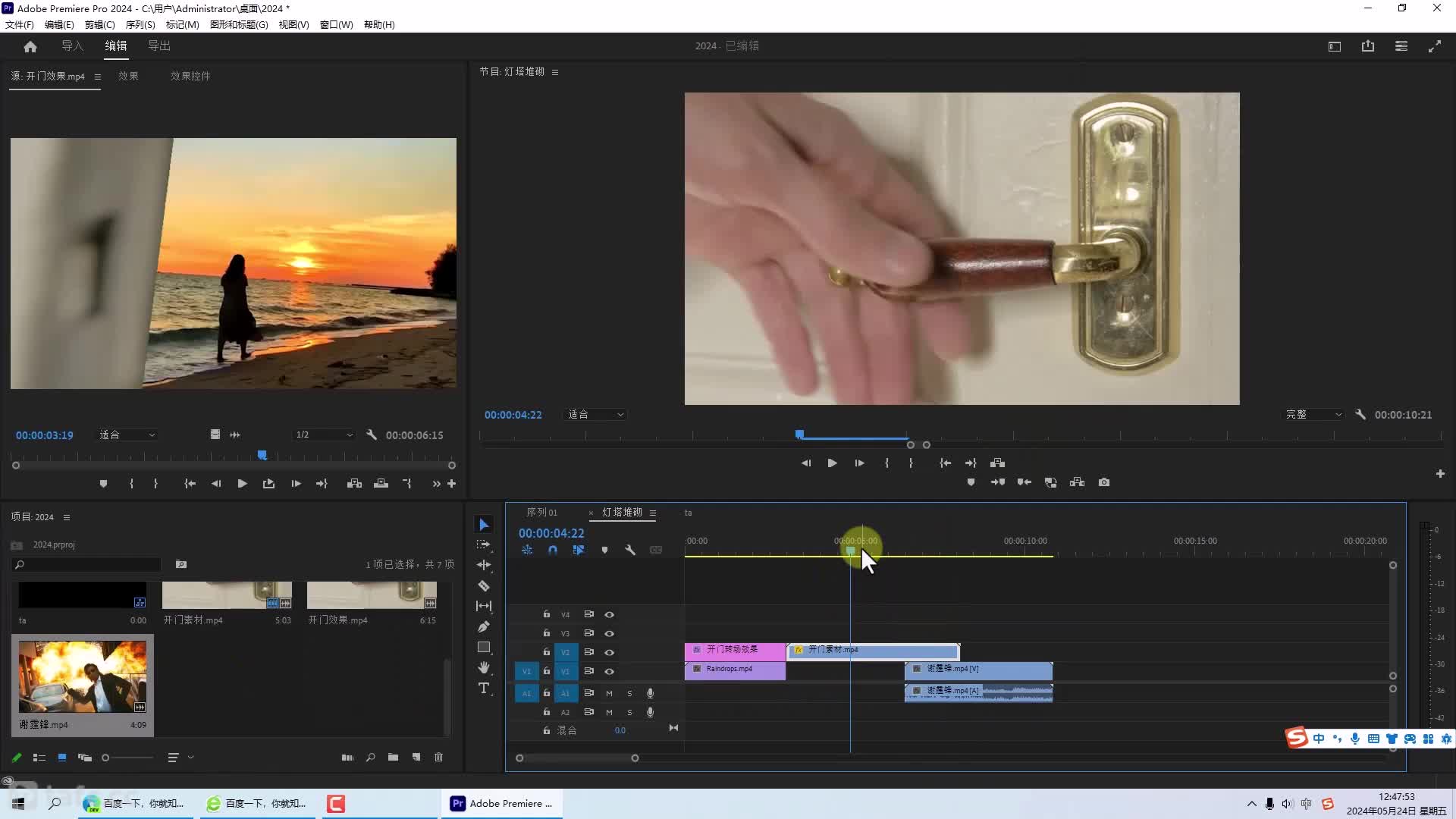1456x819 pixels.
Task: Switch to 效果控件 tab
Action: 190,77
